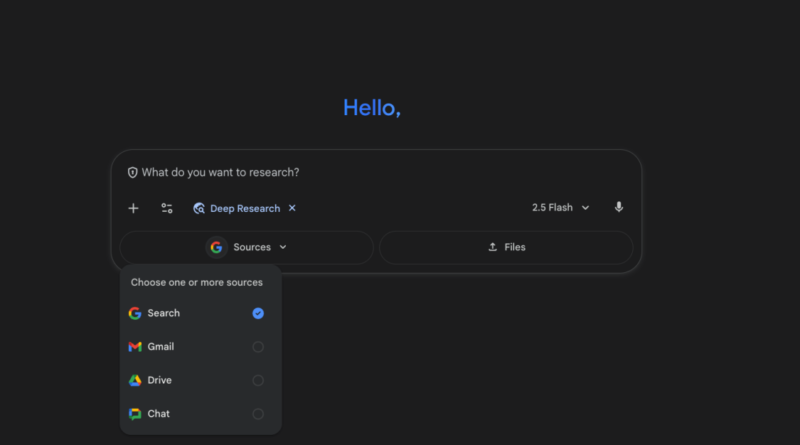
Task: Remove the Deep Research chip with X
Action: point(292,208)
